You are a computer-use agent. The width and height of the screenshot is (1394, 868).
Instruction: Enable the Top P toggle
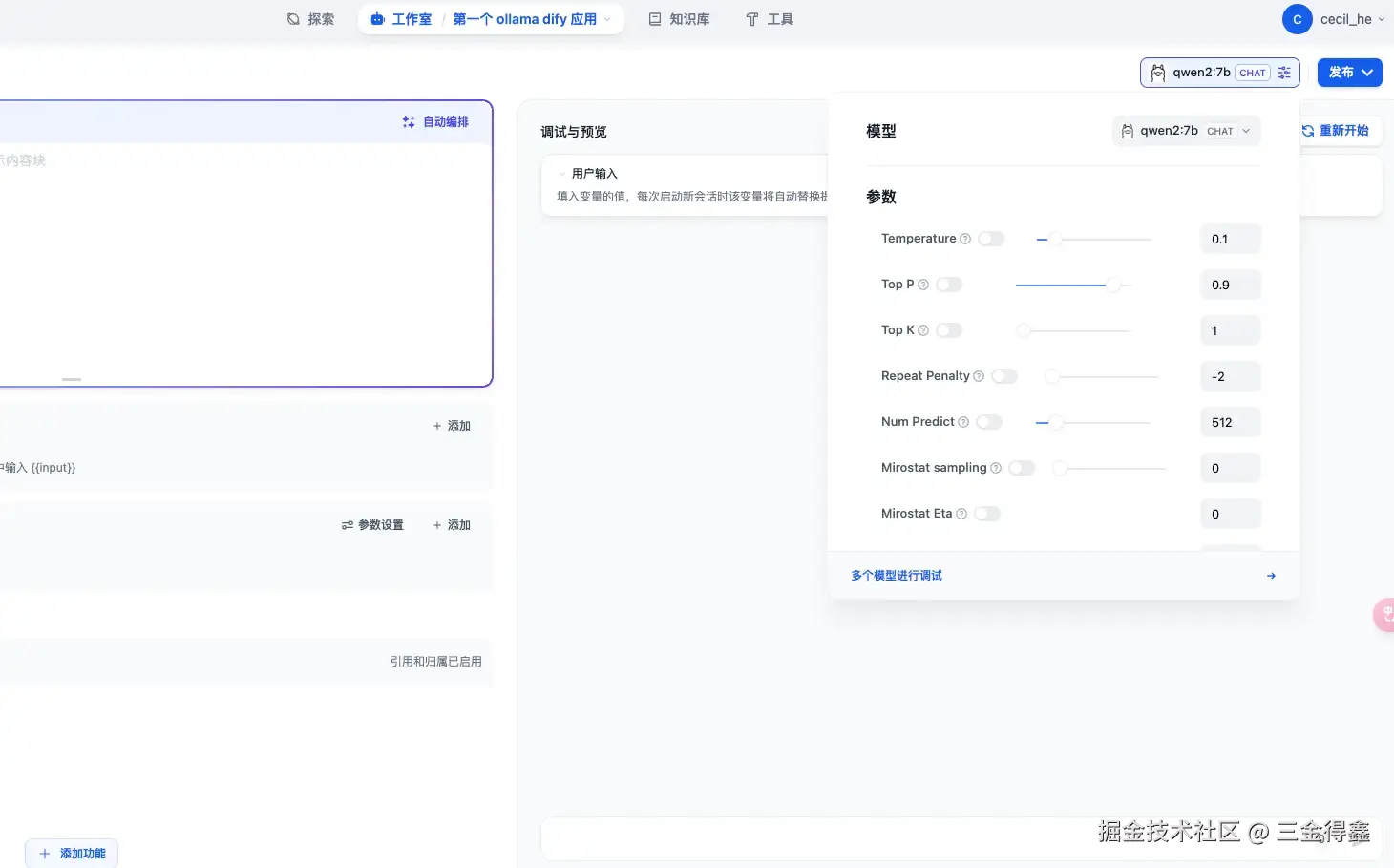click(949, 285)
